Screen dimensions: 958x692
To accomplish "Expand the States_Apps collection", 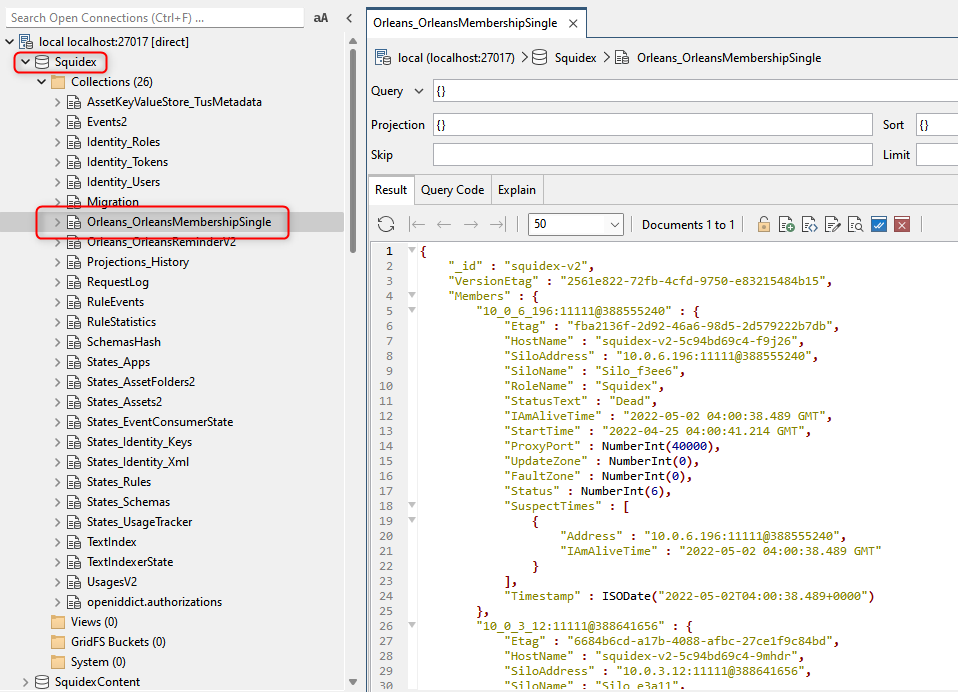I will point(57,362).
